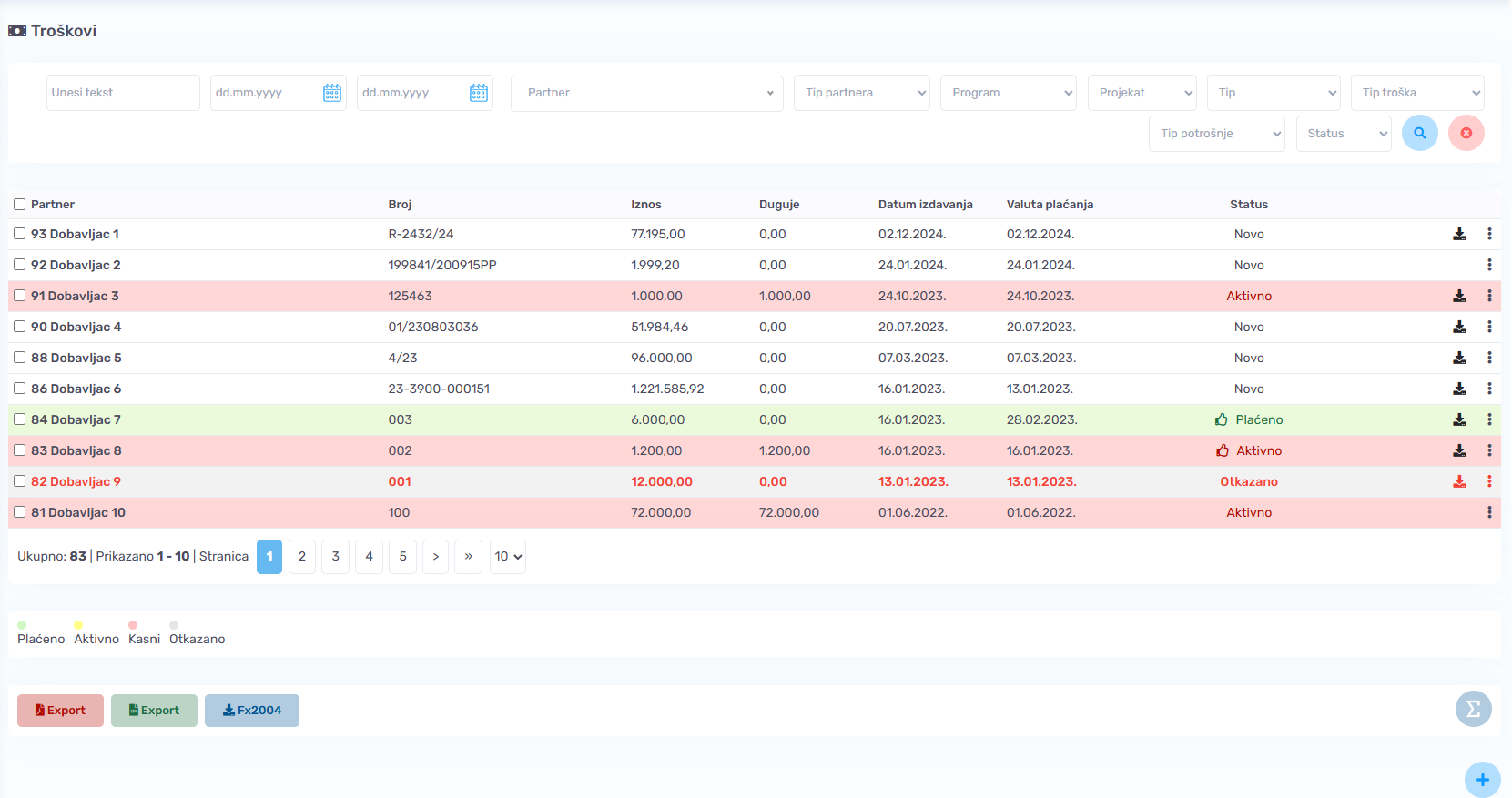Select current page 1 button

pyautogui.click(x=269, y=556)
